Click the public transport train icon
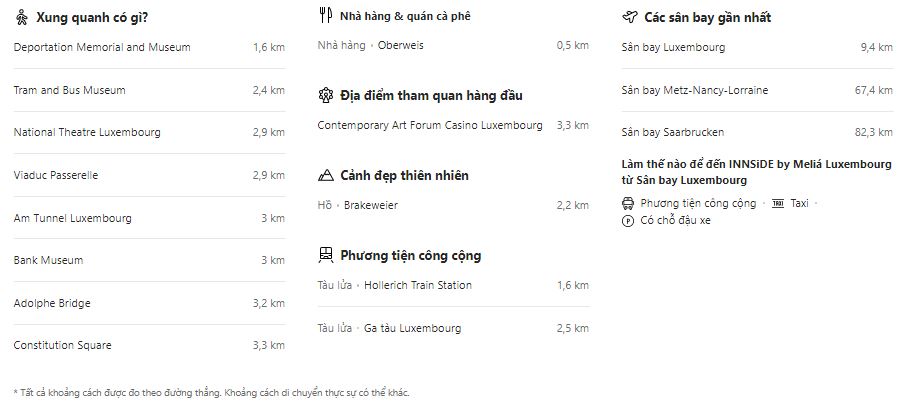This screenshot has height=416, width=921. (x=325, y=255)
